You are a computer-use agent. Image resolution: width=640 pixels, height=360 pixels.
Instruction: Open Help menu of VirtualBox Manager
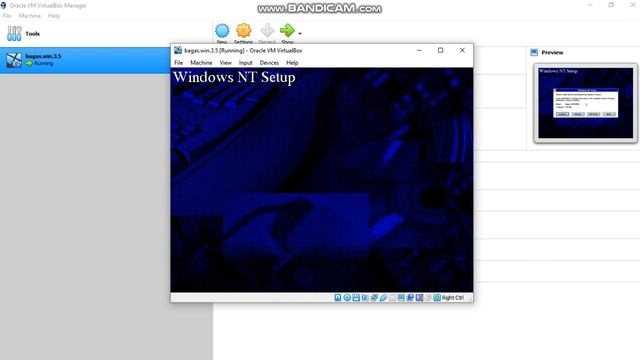pyautogui.click(x=54, y=16)
